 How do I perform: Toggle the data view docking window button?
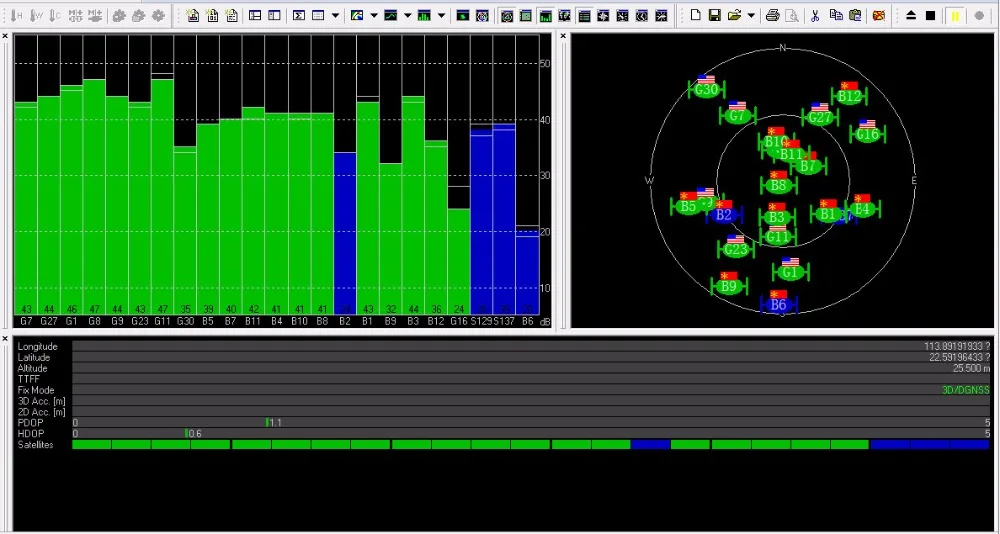584,15
